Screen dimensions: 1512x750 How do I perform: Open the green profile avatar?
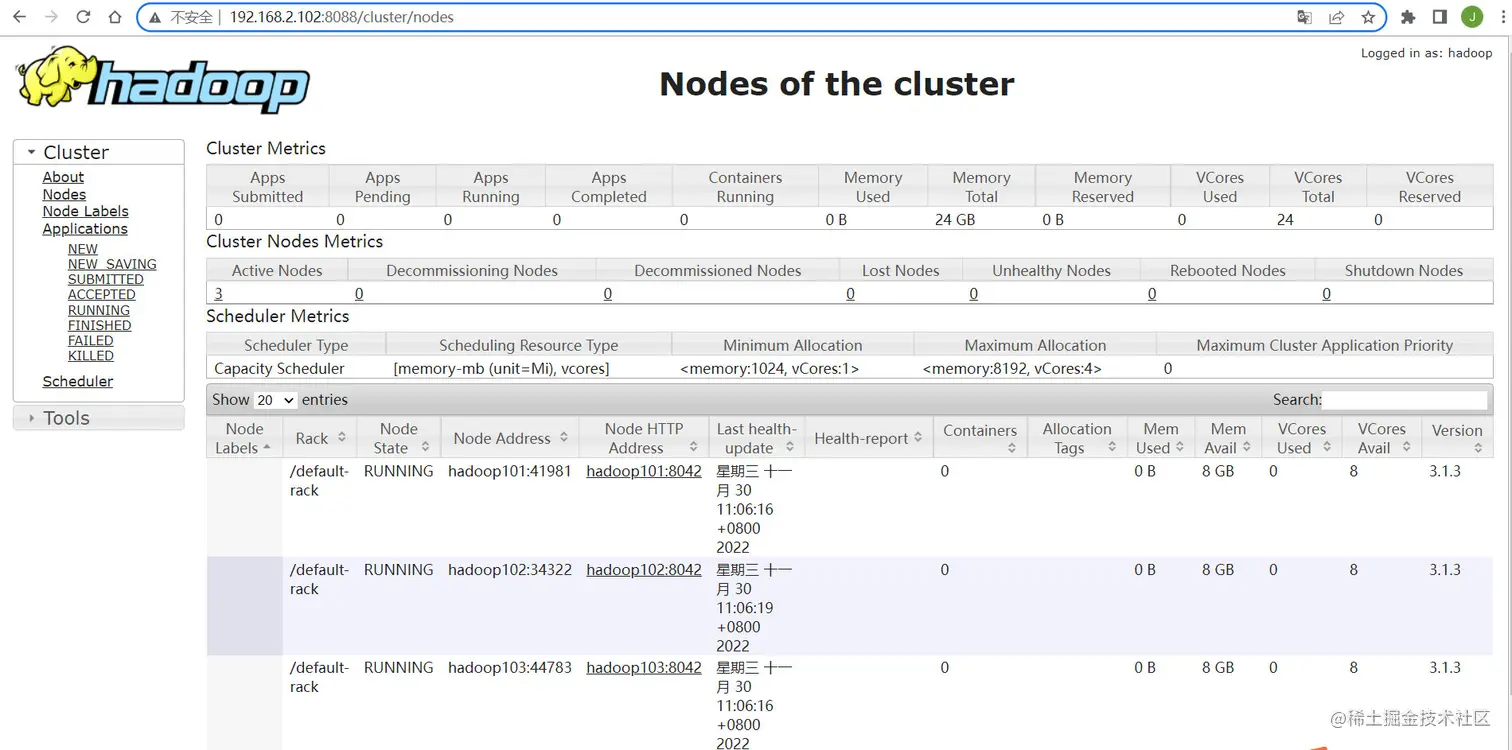pyautogui.click(x=1472, y=17)
